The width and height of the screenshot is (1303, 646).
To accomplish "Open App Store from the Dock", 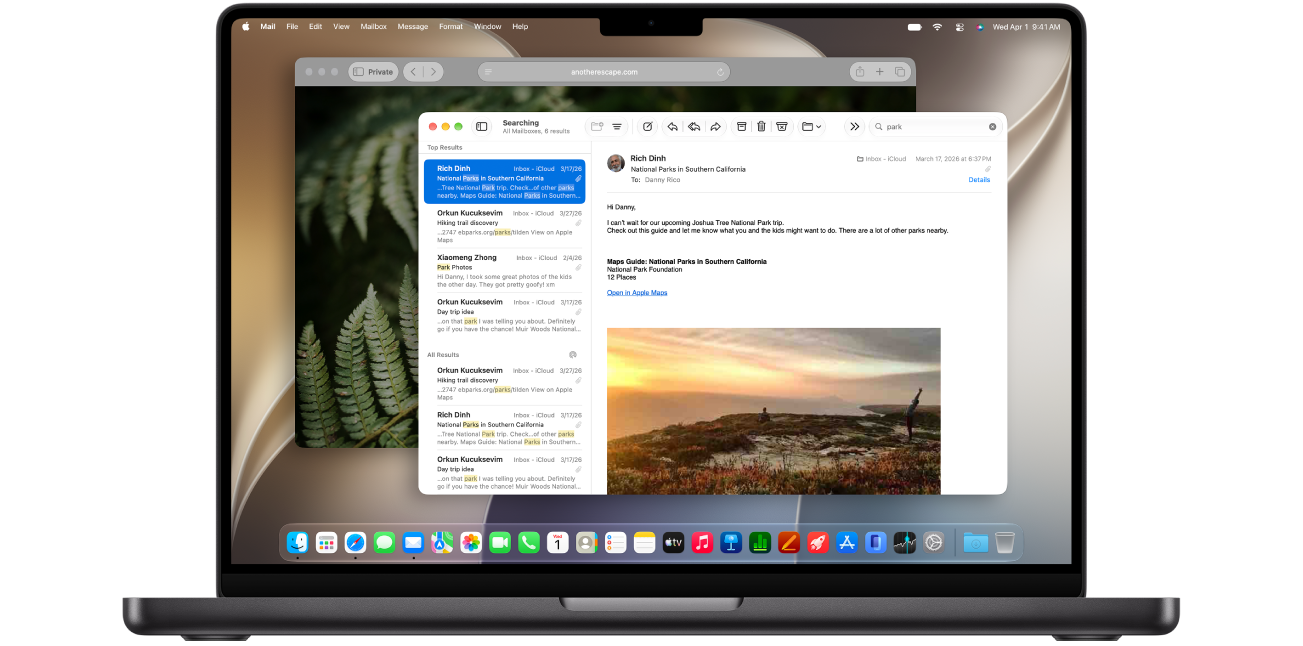I will click(x=846, y=542).
